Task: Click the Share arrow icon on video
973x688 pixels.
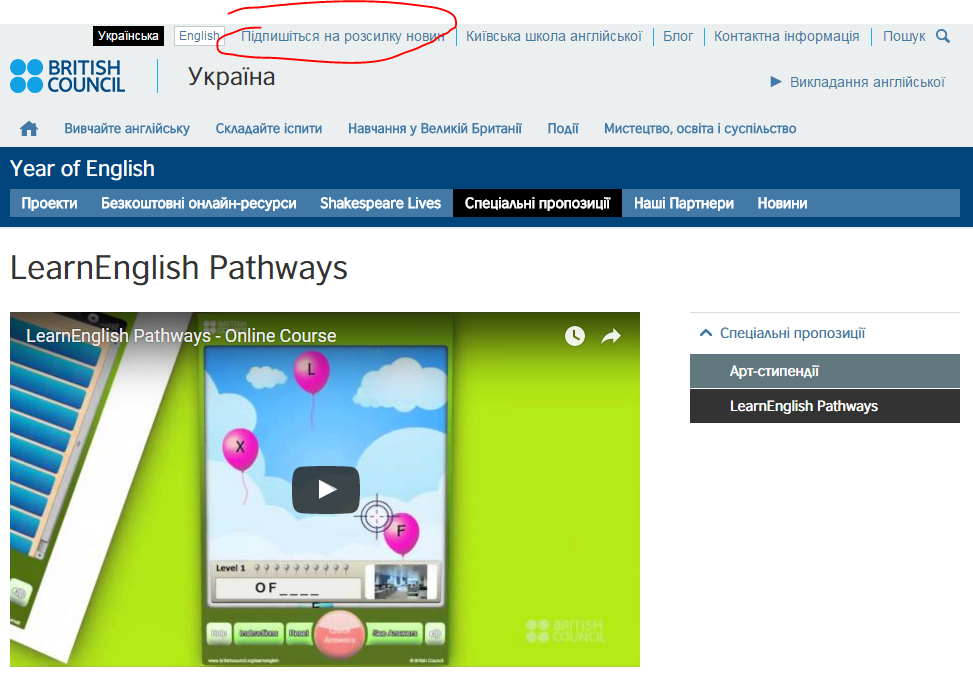Action: pos(611,336)
